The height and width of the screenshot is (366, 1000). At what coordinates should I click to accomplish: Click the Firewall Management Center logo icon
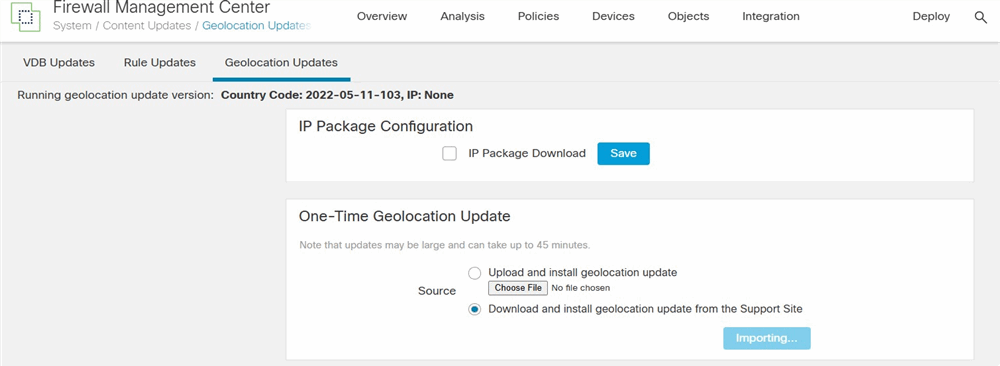26,17
